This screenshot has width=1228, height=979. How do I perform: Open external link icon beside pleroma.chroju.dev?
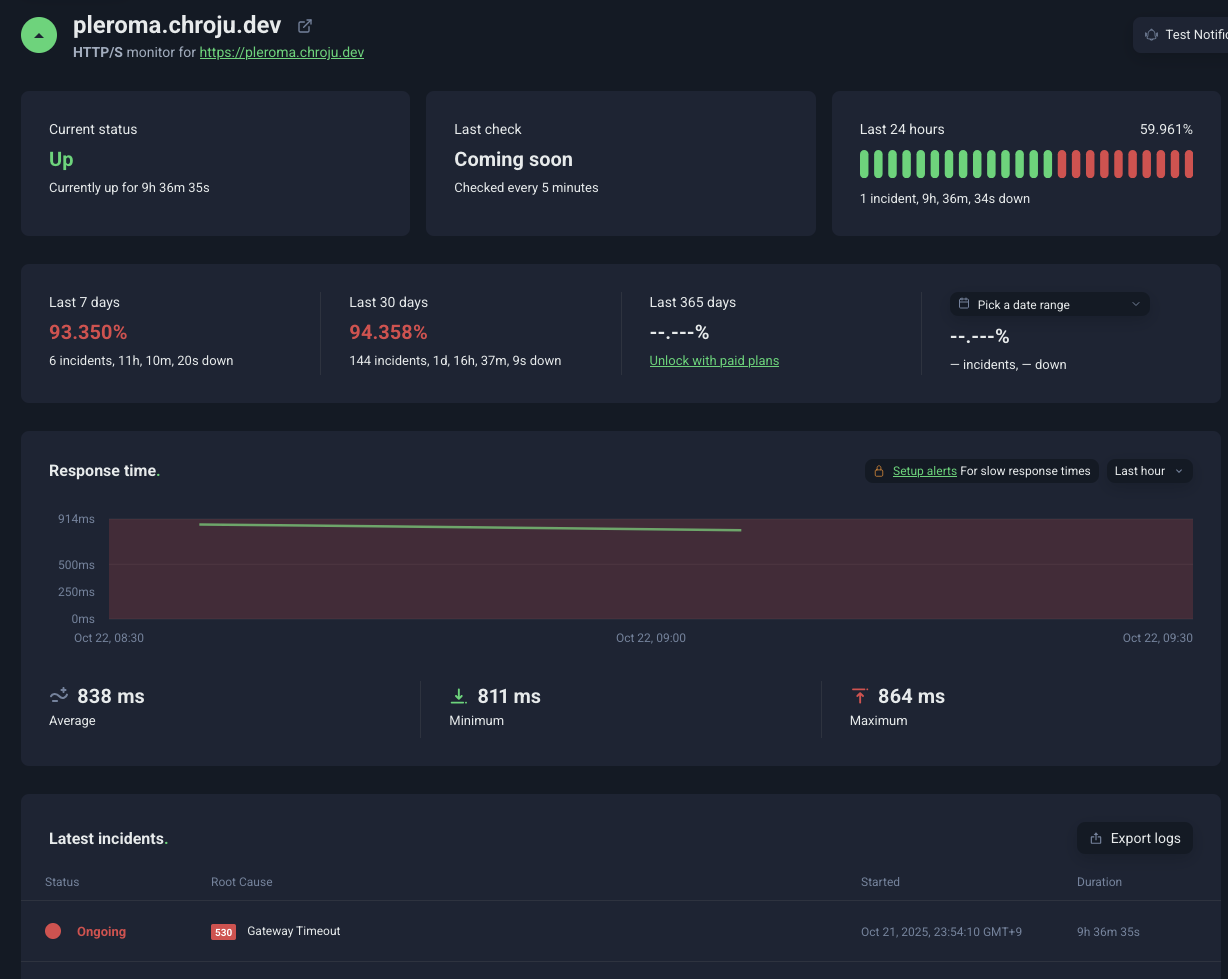pyautogui.click(x=305, y=26)
